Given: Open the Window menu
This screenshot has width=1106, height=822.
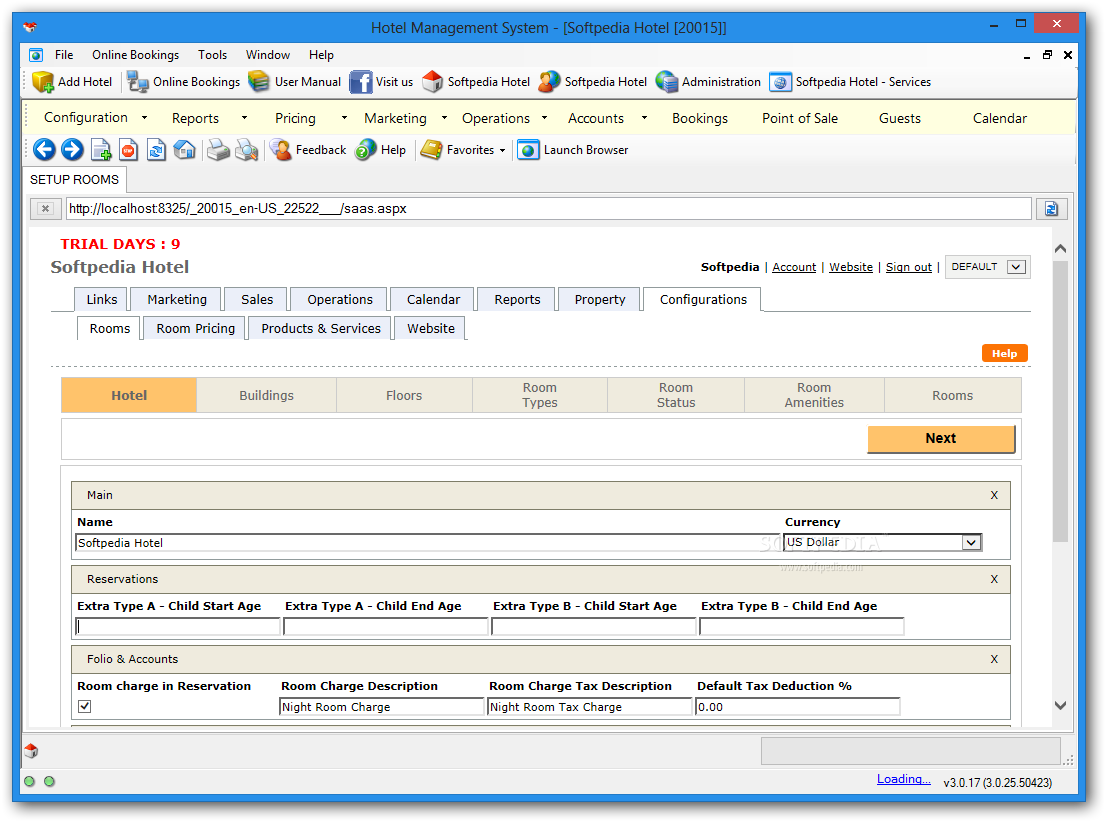Looking at the screenshot, I should coord(267,55).
